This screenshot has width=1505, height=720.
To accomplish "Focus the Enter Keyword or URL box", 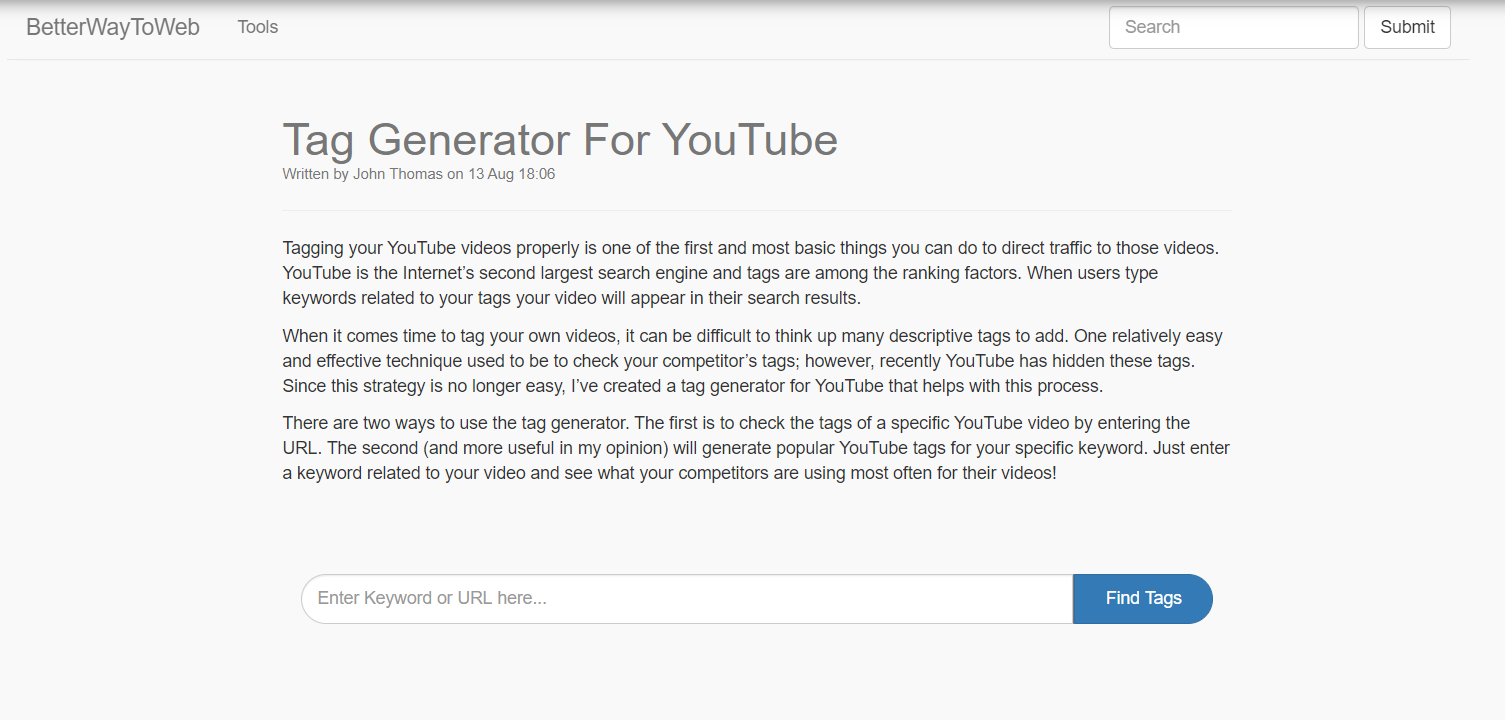I will [687, 598].
